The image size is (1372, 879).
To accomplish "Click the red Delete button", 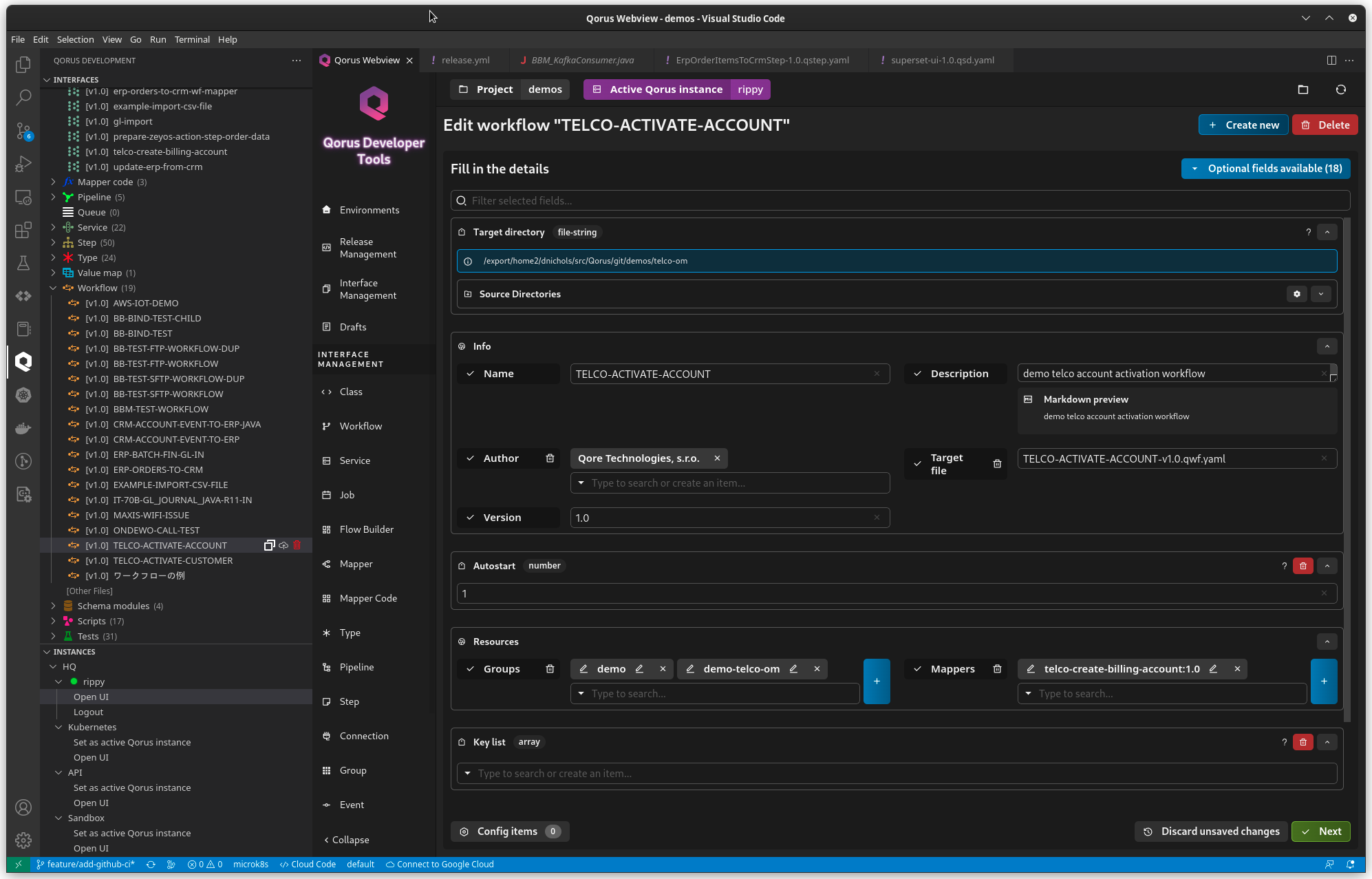I will (1325, 125).
